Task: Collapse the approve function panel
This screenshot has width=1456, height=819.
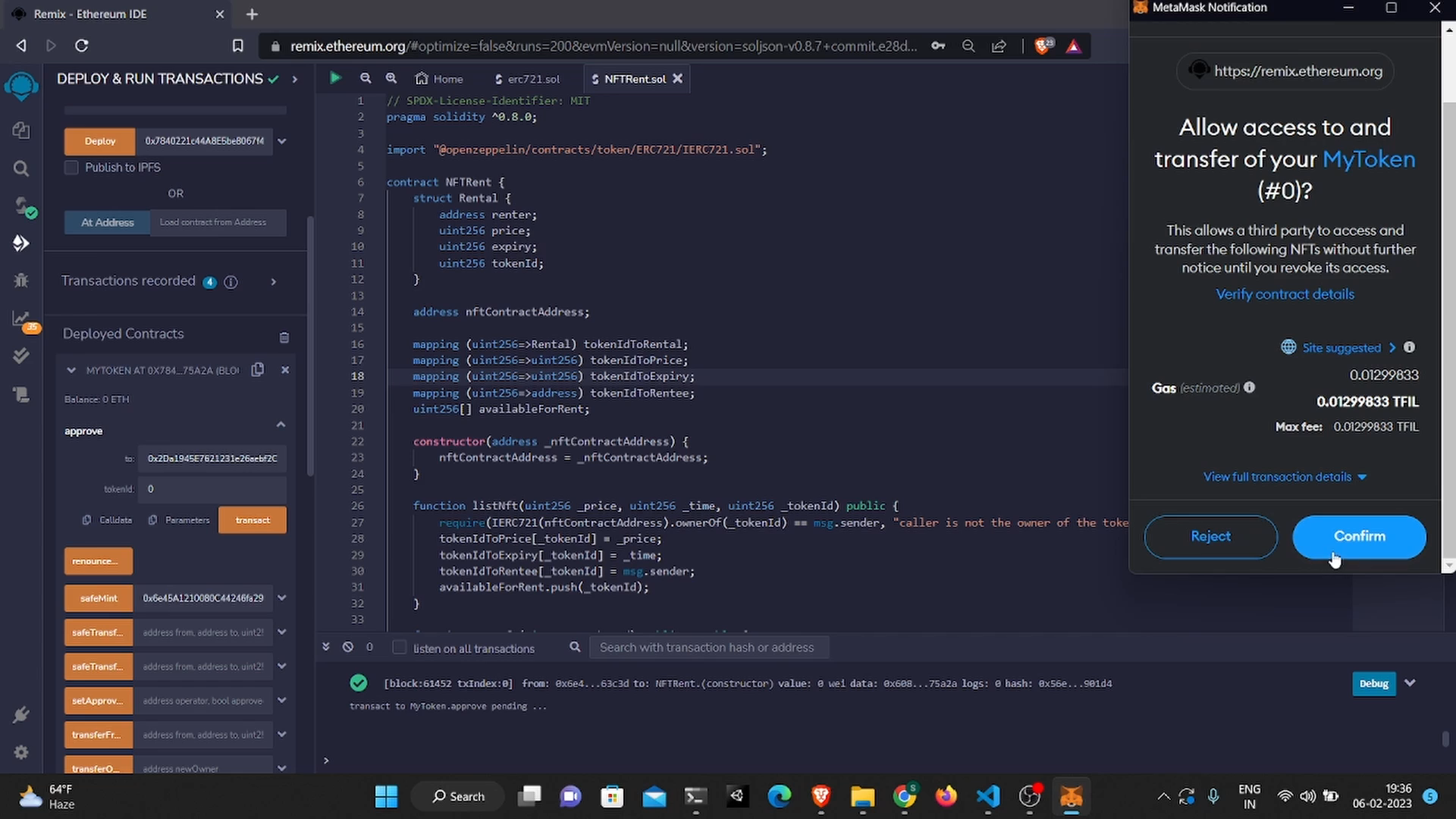Action: pos(281,425)
